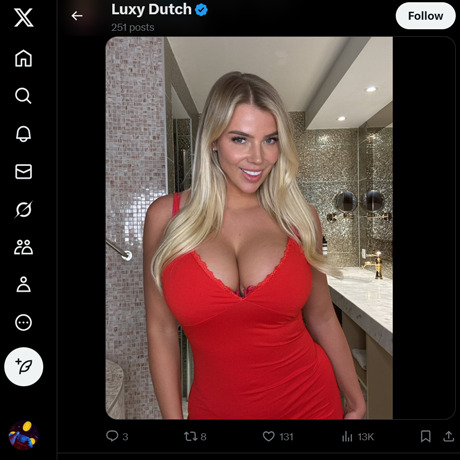Open the Notifications bell icon
The image size is (460, 460).
click(23, 134)
